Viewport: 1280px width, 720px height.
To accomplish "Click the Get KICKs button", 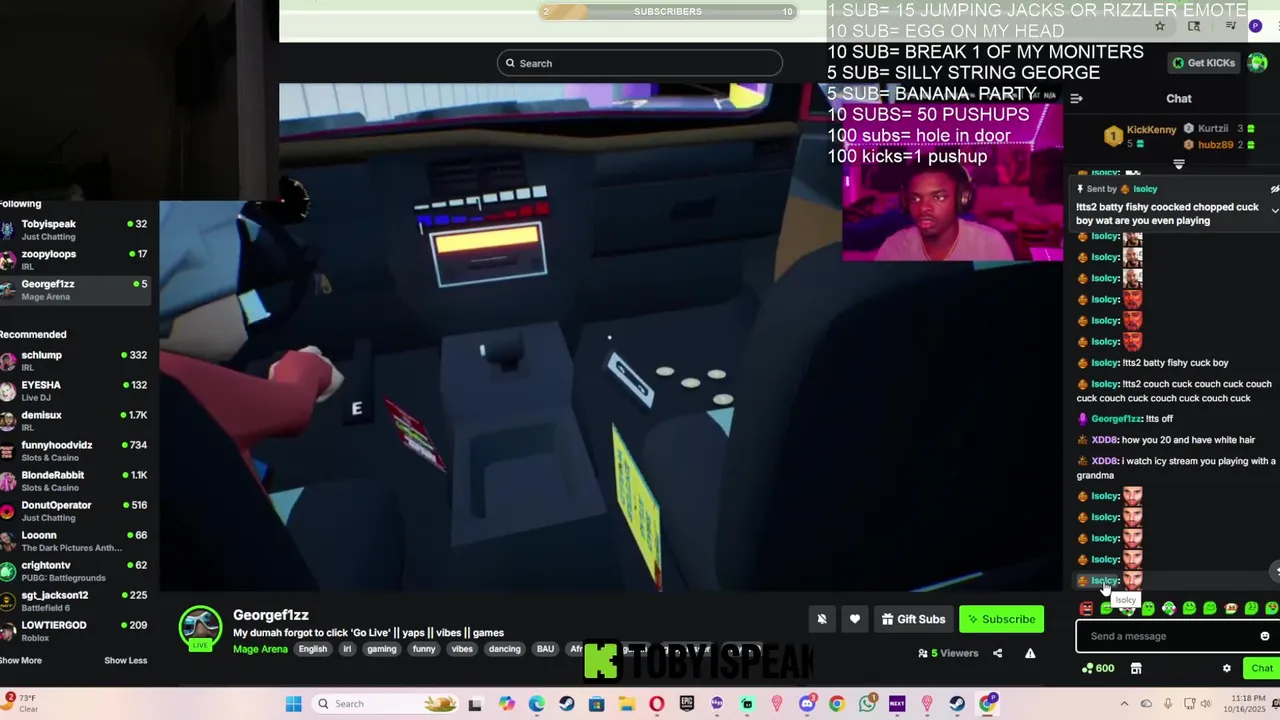I will click(1204, 63).
